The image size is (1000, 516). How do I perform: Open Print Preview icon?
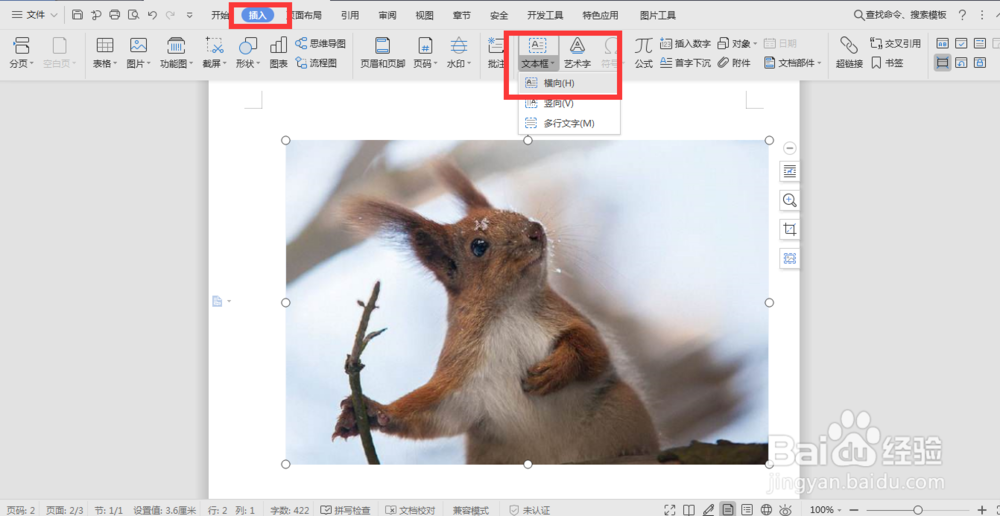point(133,15)
